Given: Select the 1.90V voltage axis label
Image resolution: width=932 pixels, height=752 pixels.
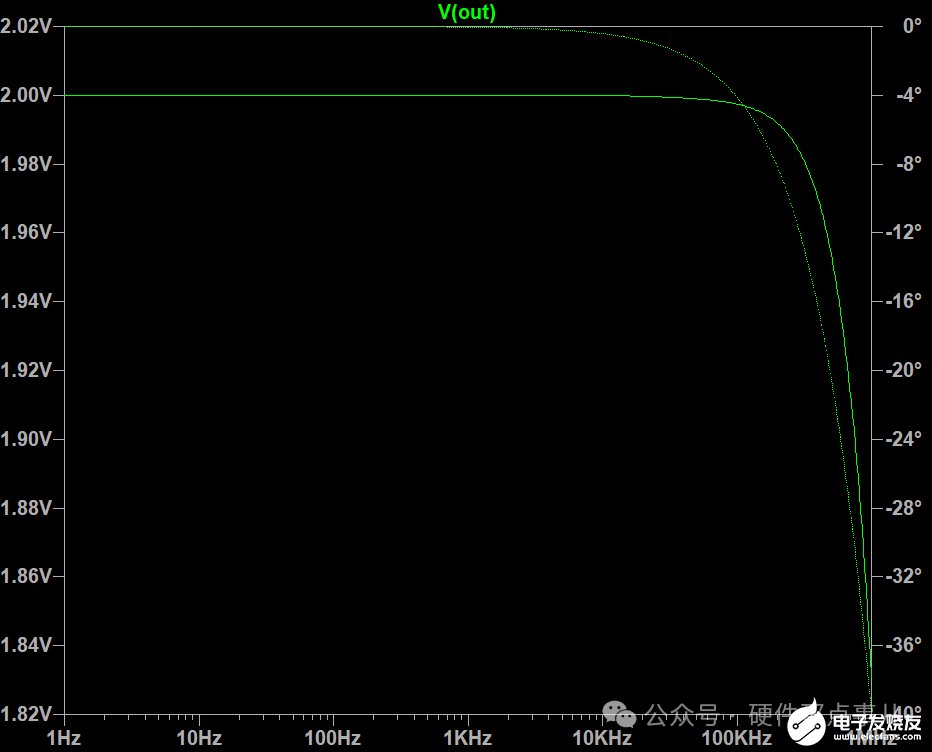Looking at the screenshot, I should (26, 439).
